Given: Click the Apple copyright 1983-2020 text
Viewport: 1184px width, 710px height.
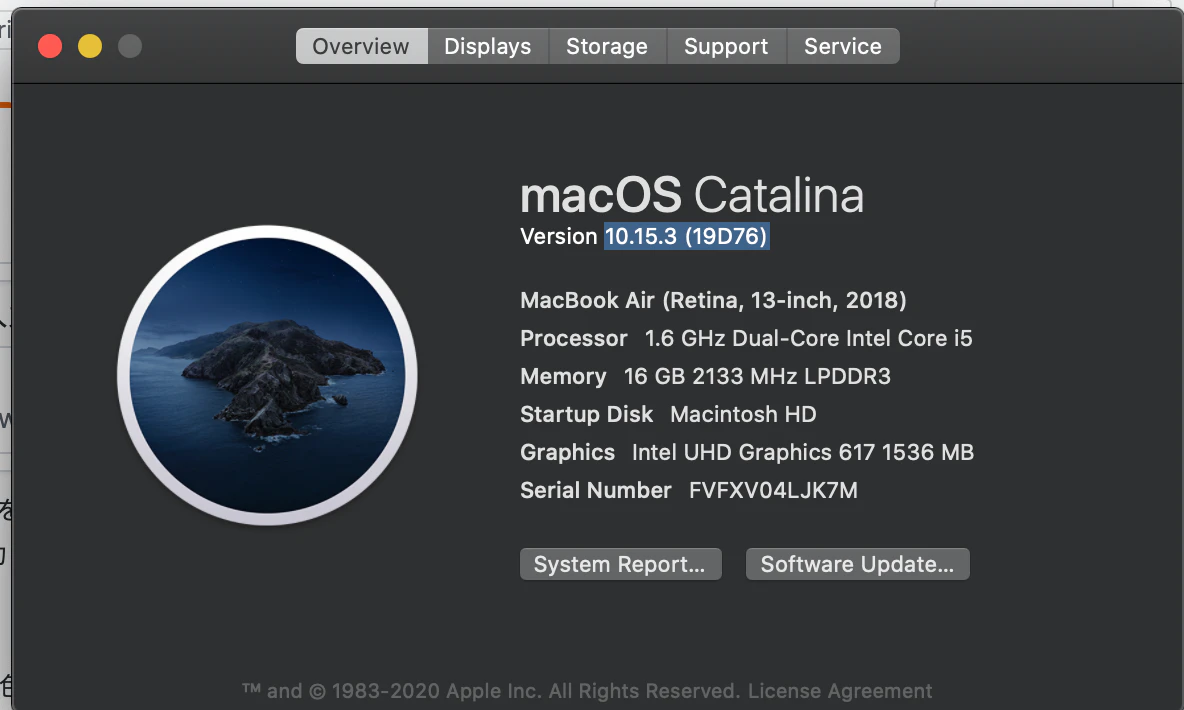Looking at the screenshot, I should [491, 691].
